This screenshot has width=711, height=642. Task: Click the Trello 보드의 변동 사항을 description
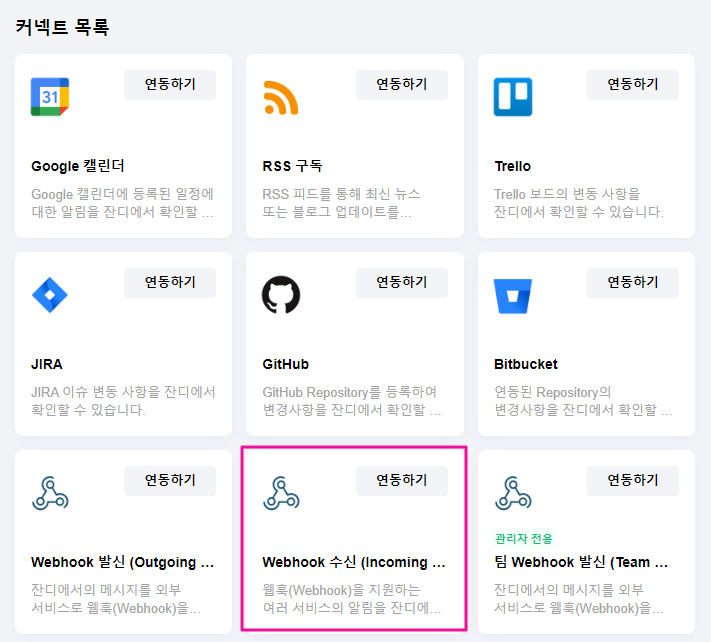(x=579, y=203)
